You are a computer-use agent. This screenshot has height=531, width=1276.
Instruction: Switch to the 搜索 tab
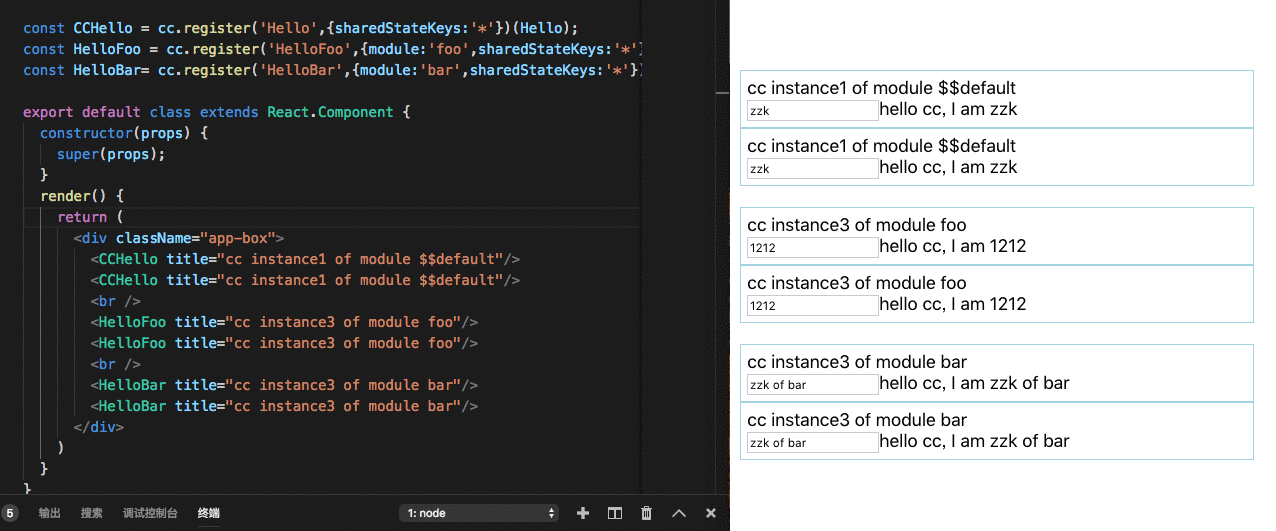[x=92, y=513]
